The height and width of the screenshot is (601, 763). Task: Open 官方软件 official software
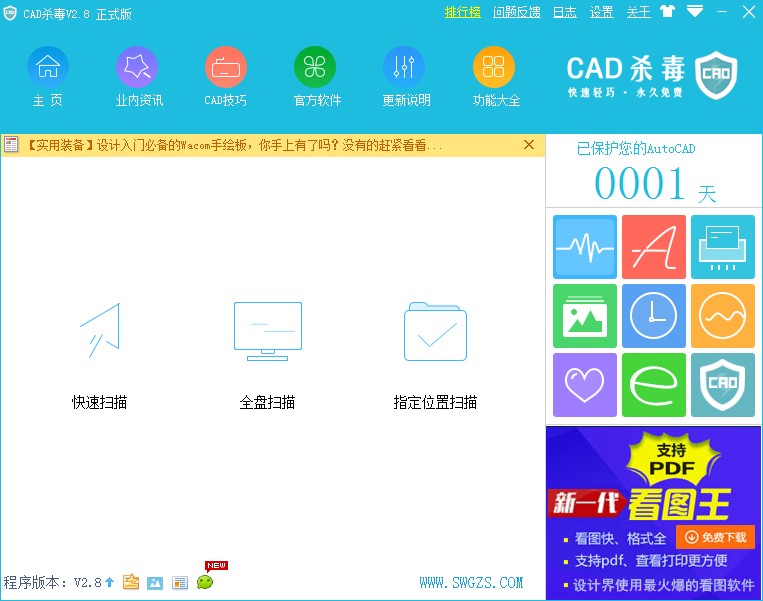pos(315,68)
